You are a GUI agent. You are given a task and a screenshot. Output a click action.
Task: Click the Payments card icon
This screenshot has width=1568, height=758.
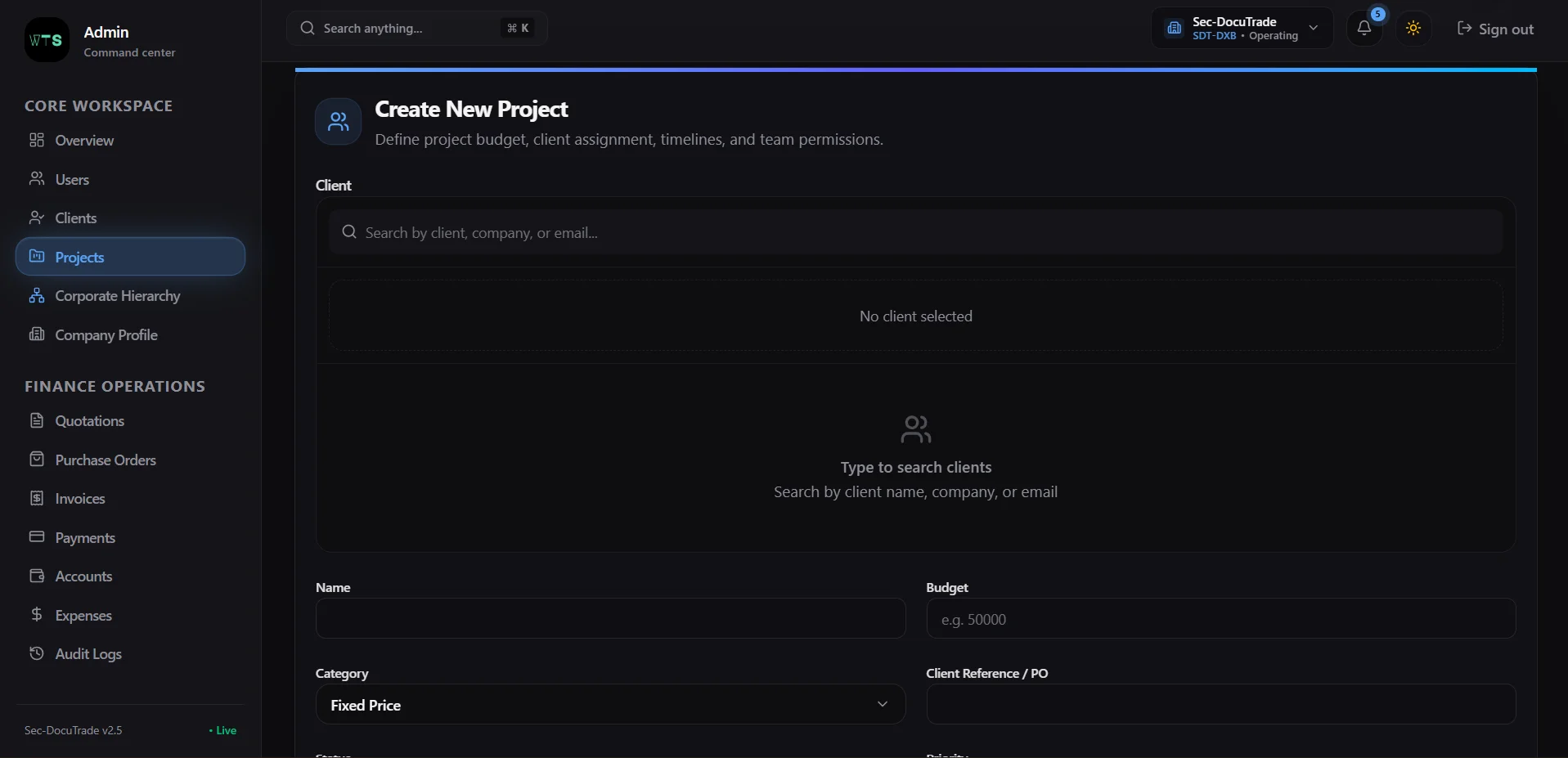click(x=37, y=537)
